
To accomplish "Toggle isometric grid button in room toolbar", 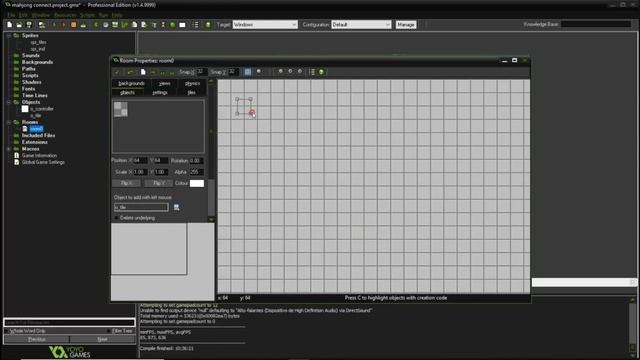I will click(x=258, y=72).
